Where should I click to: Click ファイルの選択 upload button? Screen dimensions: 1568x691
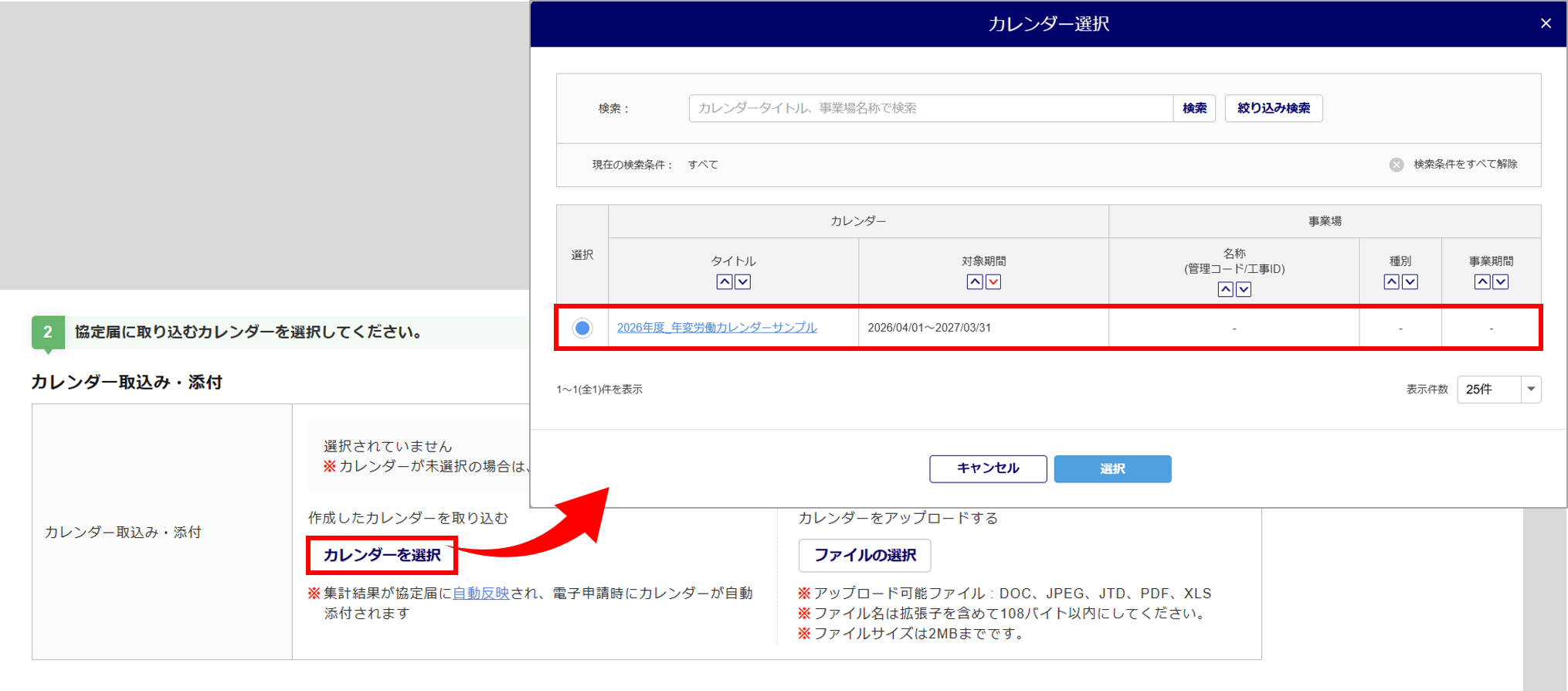click(x=864, y=555)
